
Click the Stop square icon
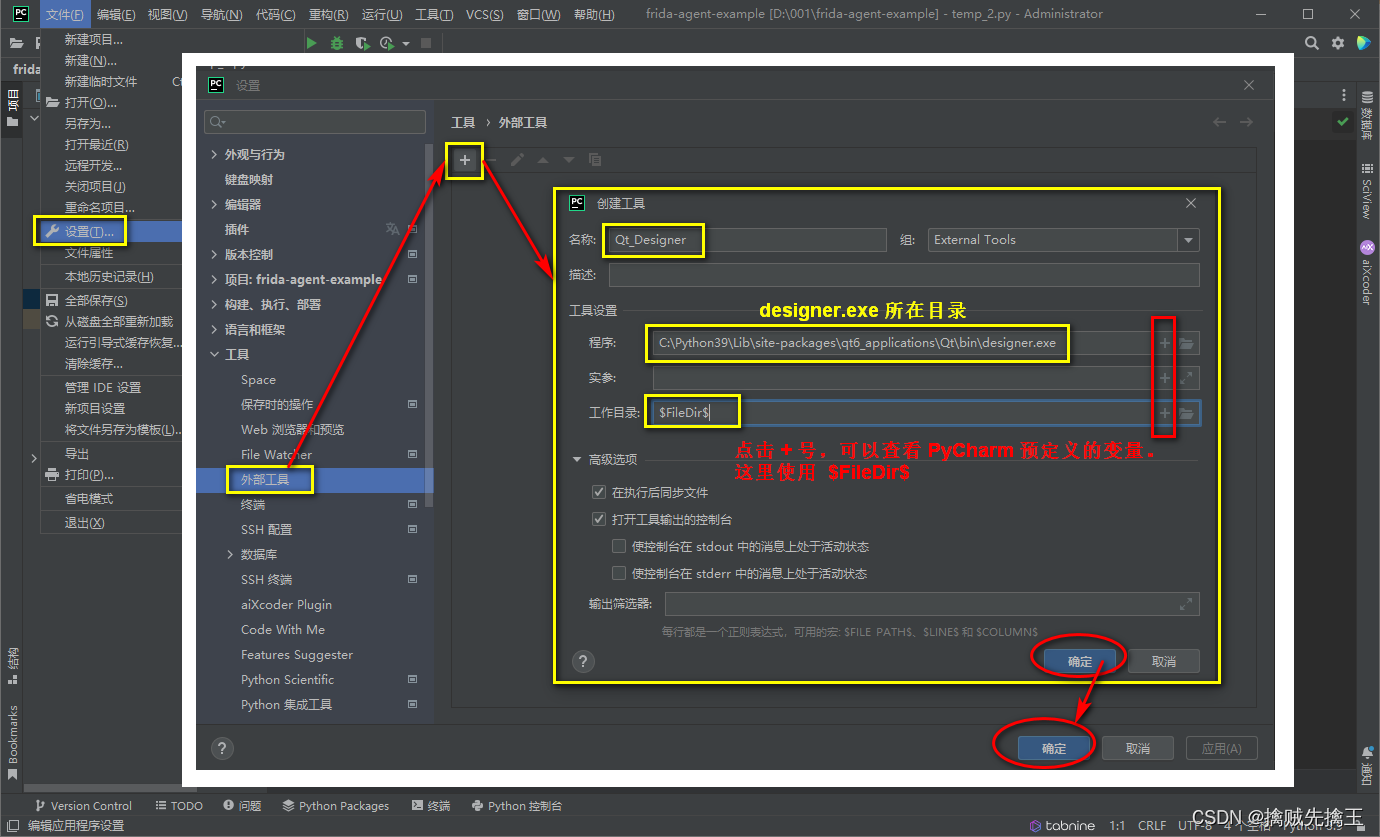[x=426, y=43]
